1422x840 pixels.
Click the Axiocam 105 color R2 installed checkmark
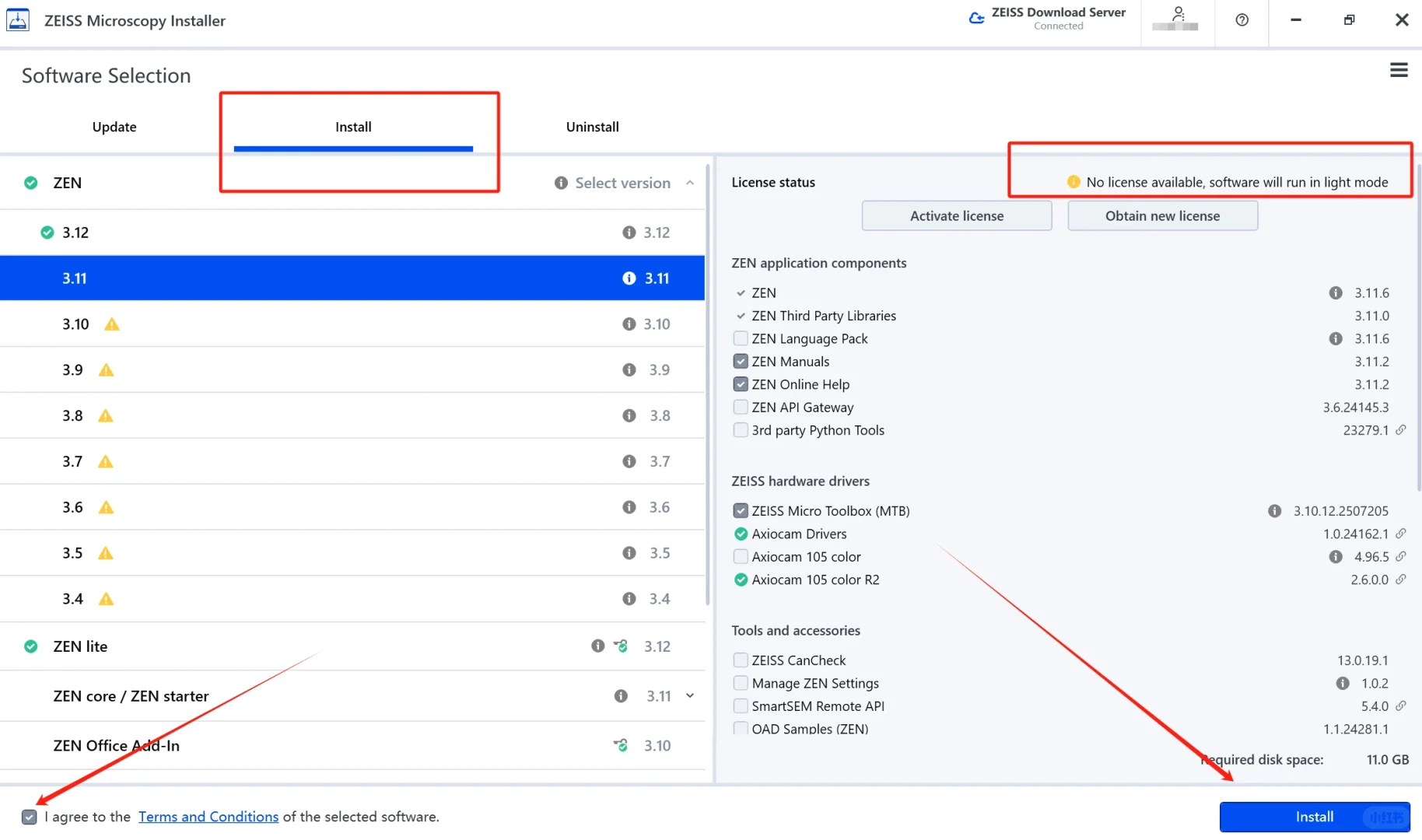(x=741, y=580)
